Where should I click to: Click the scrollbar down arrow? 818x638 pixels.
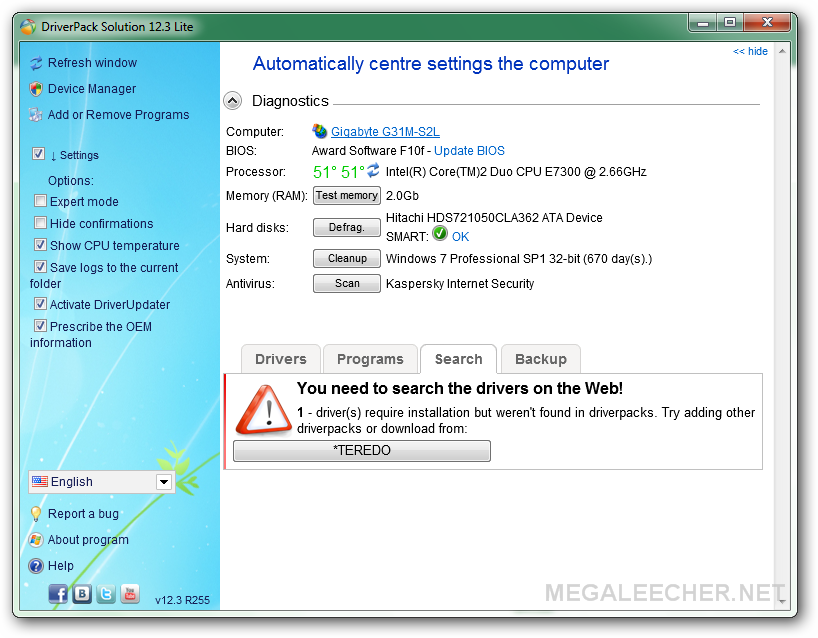[782, 601]
